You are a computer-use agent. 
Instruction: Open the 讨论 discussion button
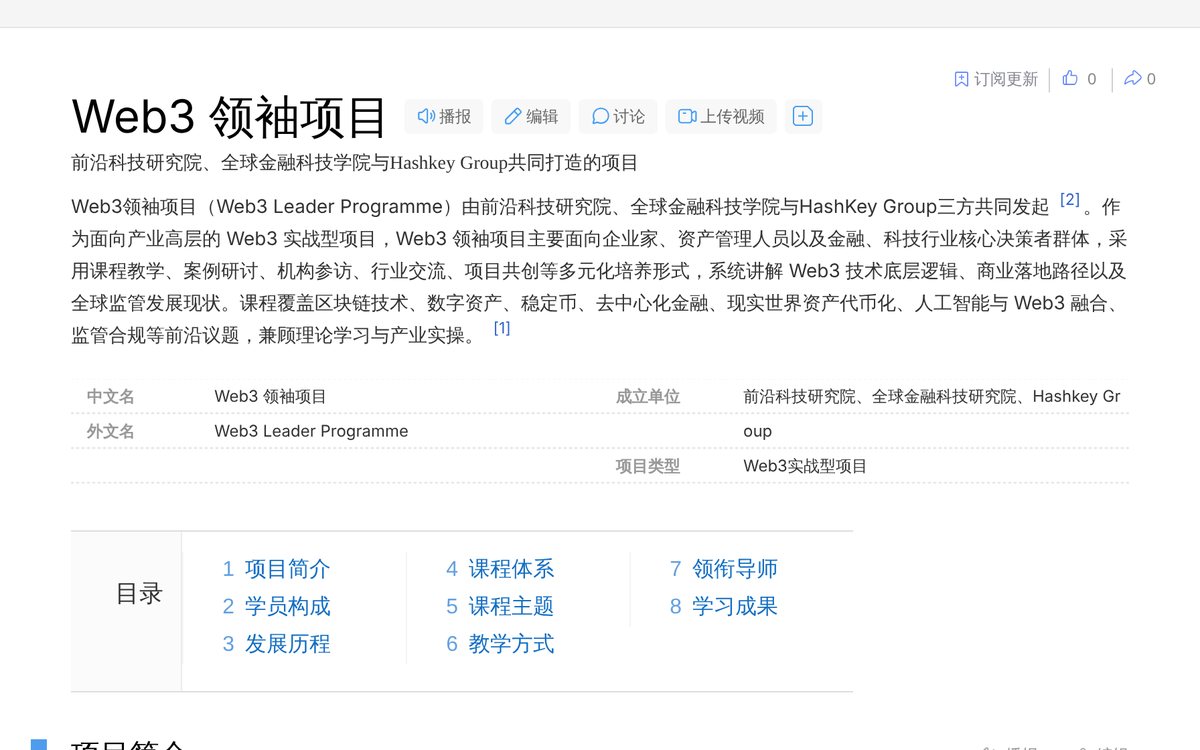pos(618,116)
